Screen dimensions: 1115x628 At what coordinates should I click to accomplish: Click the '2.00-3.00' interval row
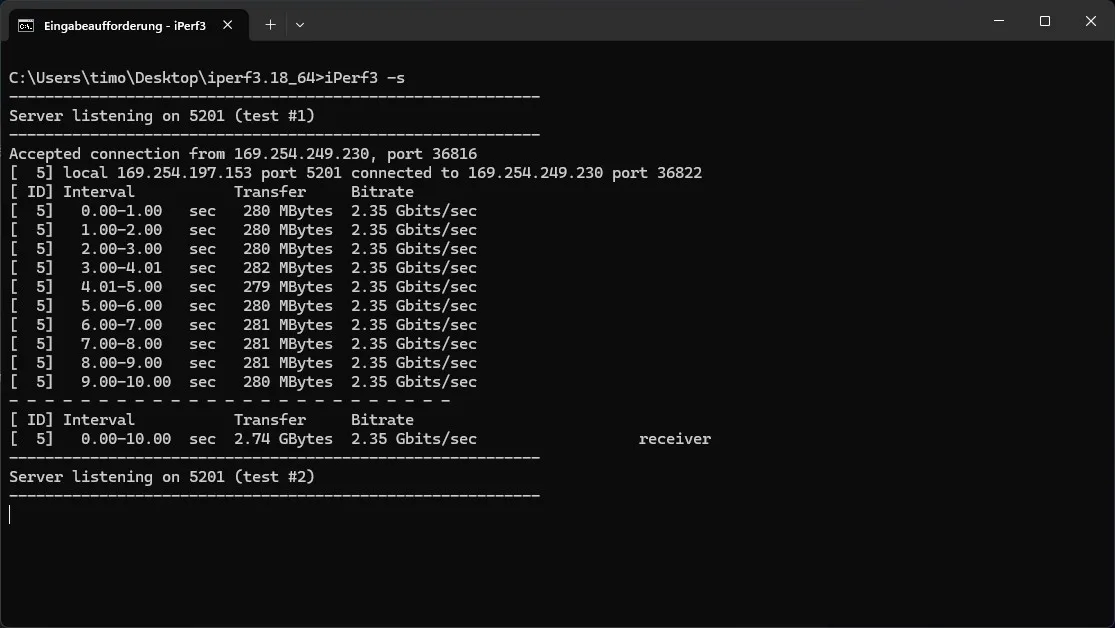[x=243, y=249]
